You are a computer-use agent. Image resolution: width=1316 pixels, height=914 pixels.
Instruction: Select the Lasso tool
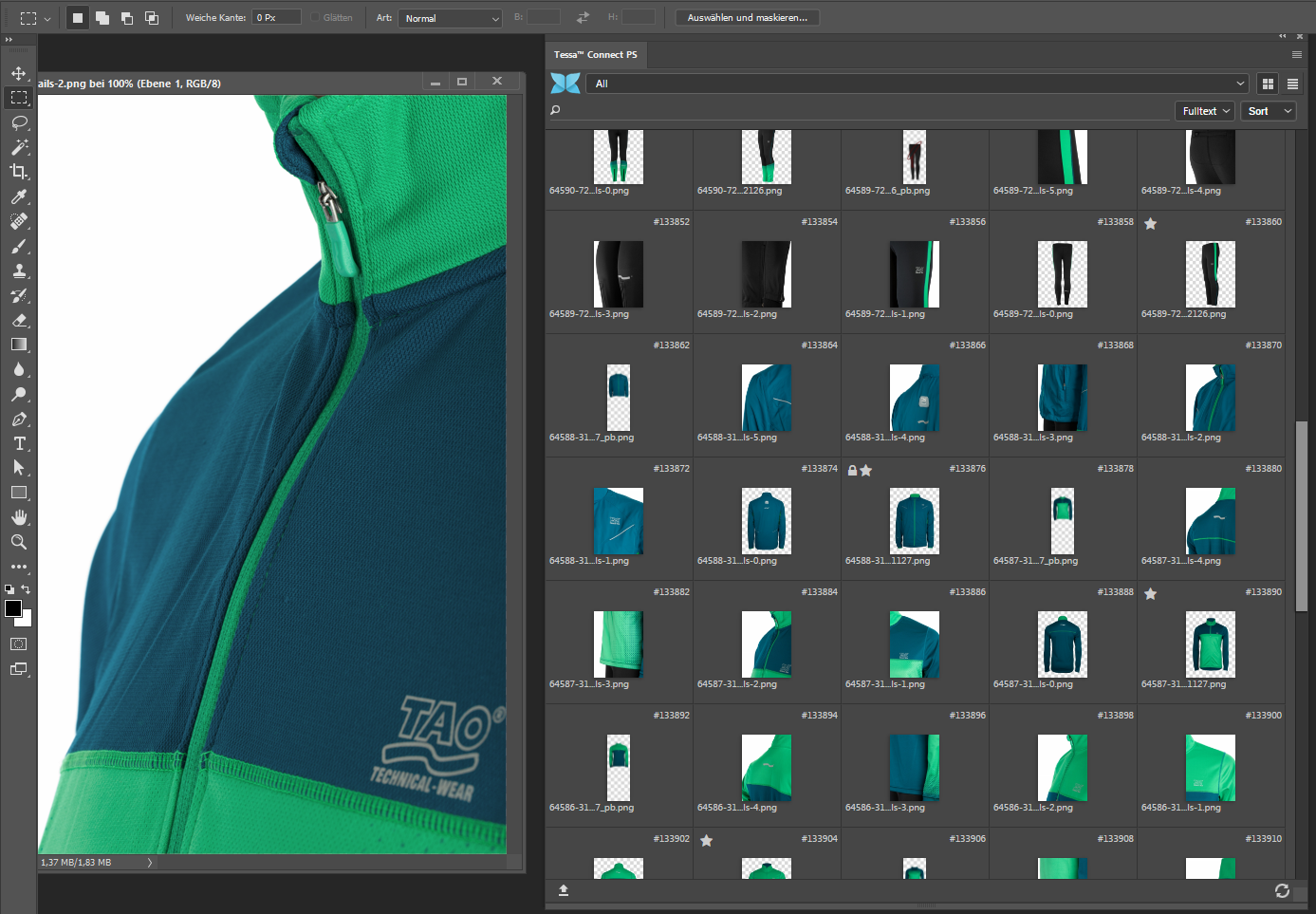pyautogui.click(x=18, y=122)
